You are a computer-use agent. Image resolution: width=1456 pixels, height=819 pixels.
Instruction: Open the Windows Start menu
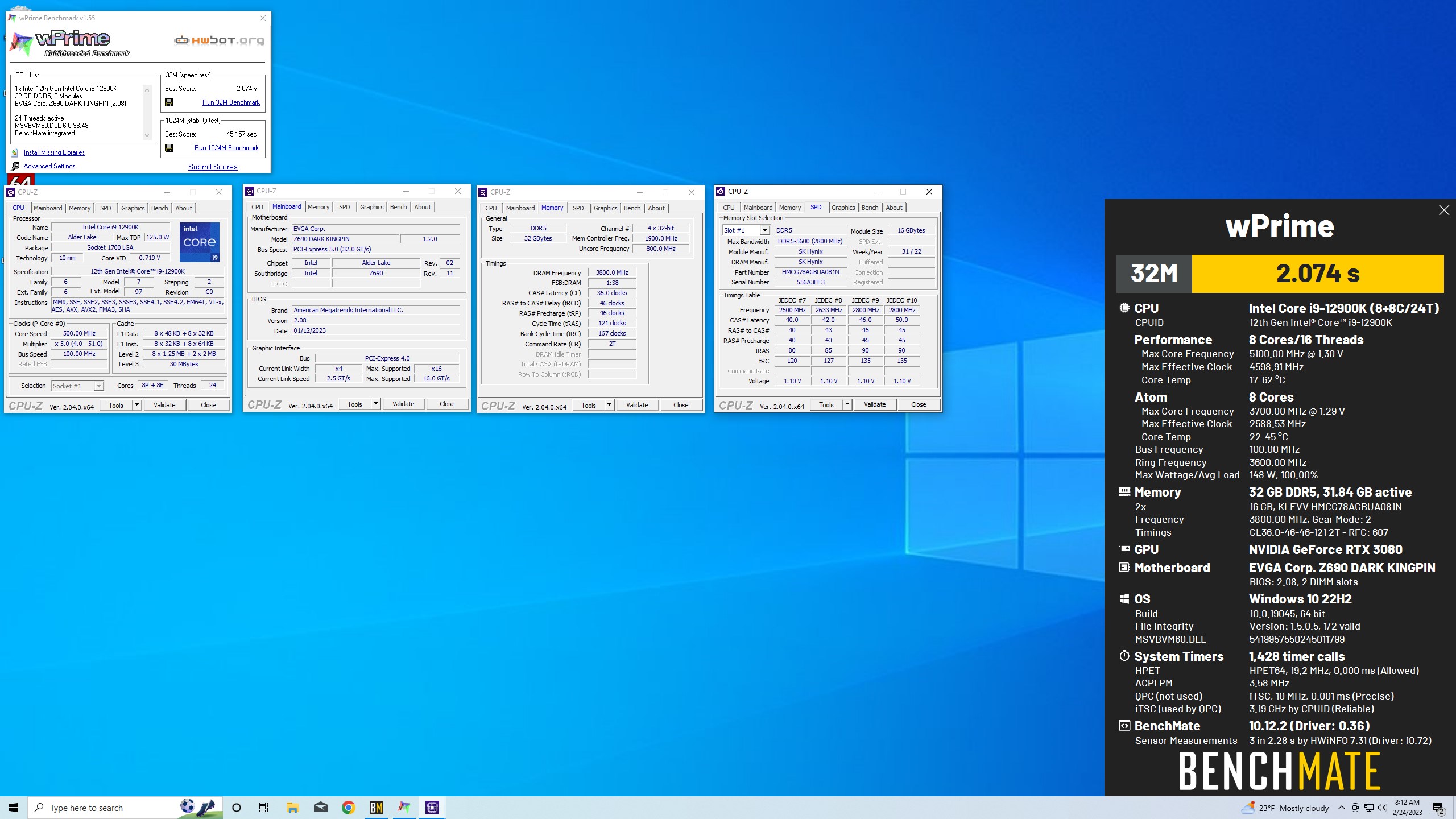point(14,808)
